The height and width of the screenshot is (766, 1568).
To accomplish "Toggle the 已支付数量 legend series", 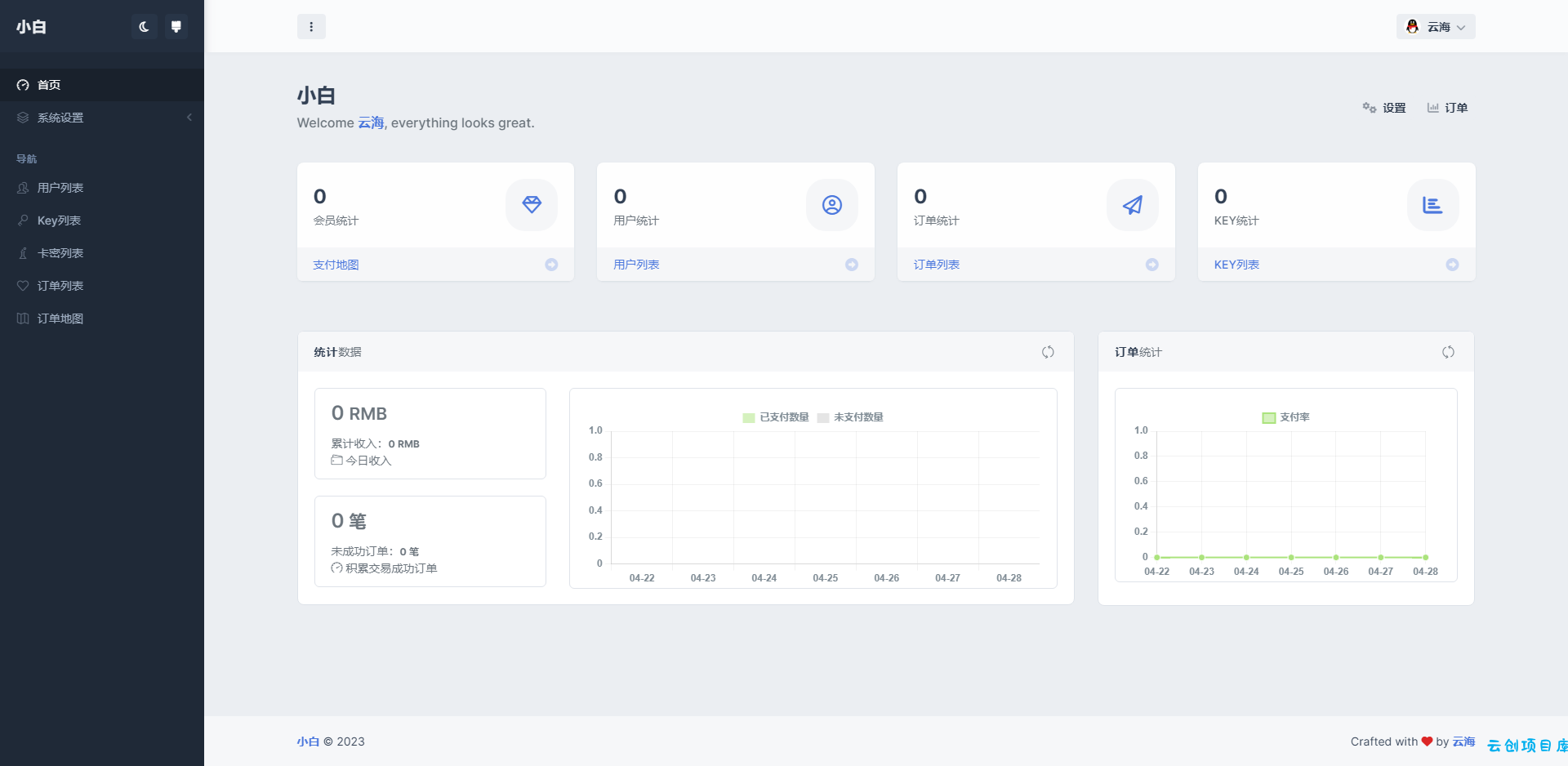I will [x=775, y=417].
